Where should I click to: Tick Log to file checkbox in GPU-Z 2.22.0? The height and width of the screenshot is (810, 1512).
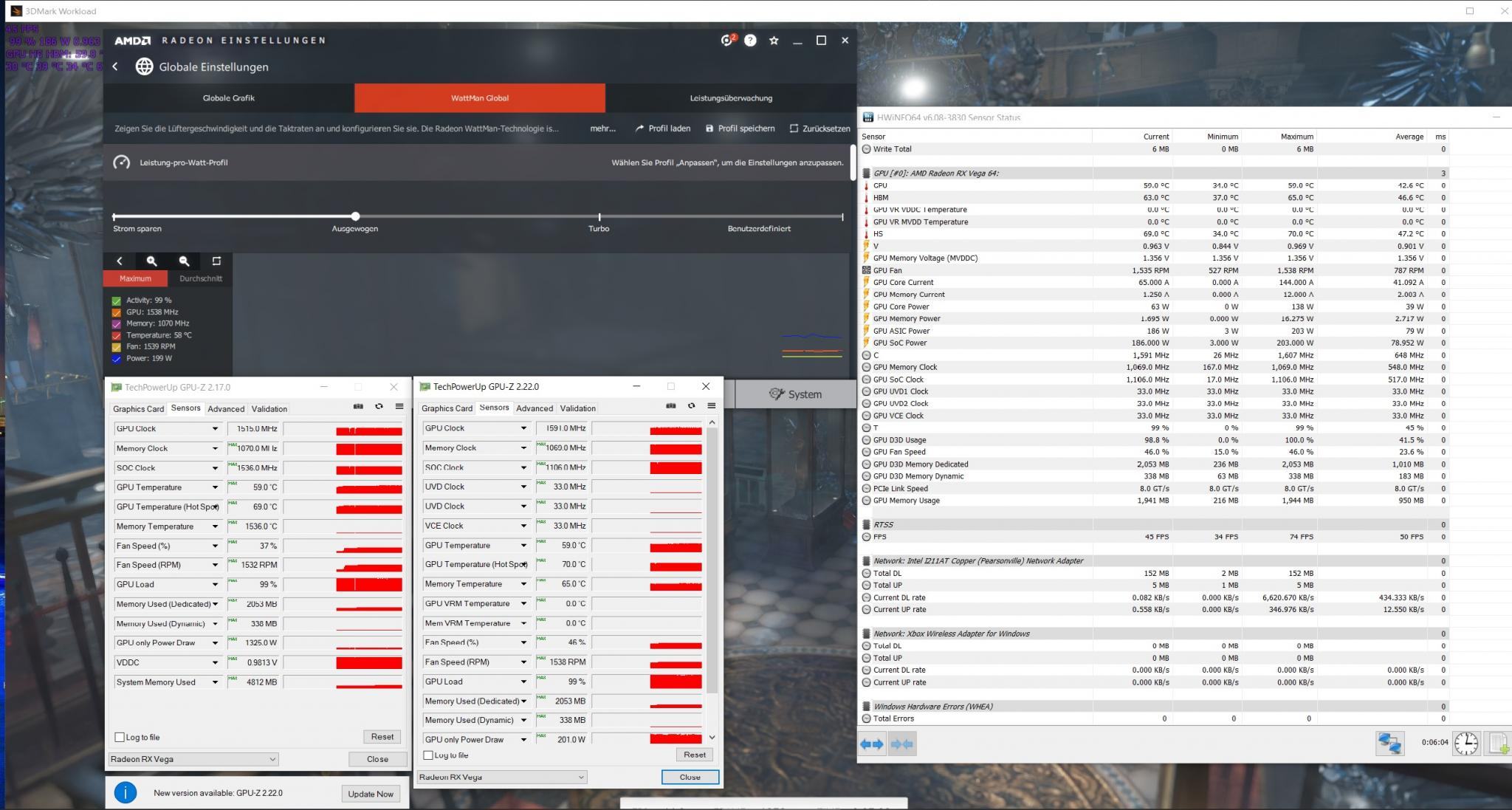(x=428, y=755)
